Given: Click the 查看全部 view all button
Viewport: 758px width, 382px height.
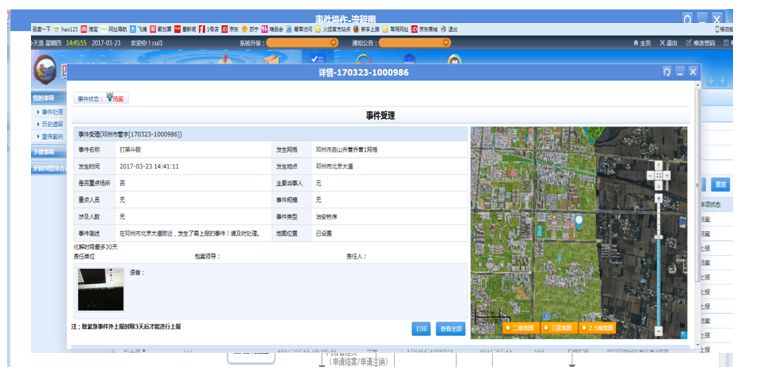Looking at the screenshot, I should [x=451, y=329].
